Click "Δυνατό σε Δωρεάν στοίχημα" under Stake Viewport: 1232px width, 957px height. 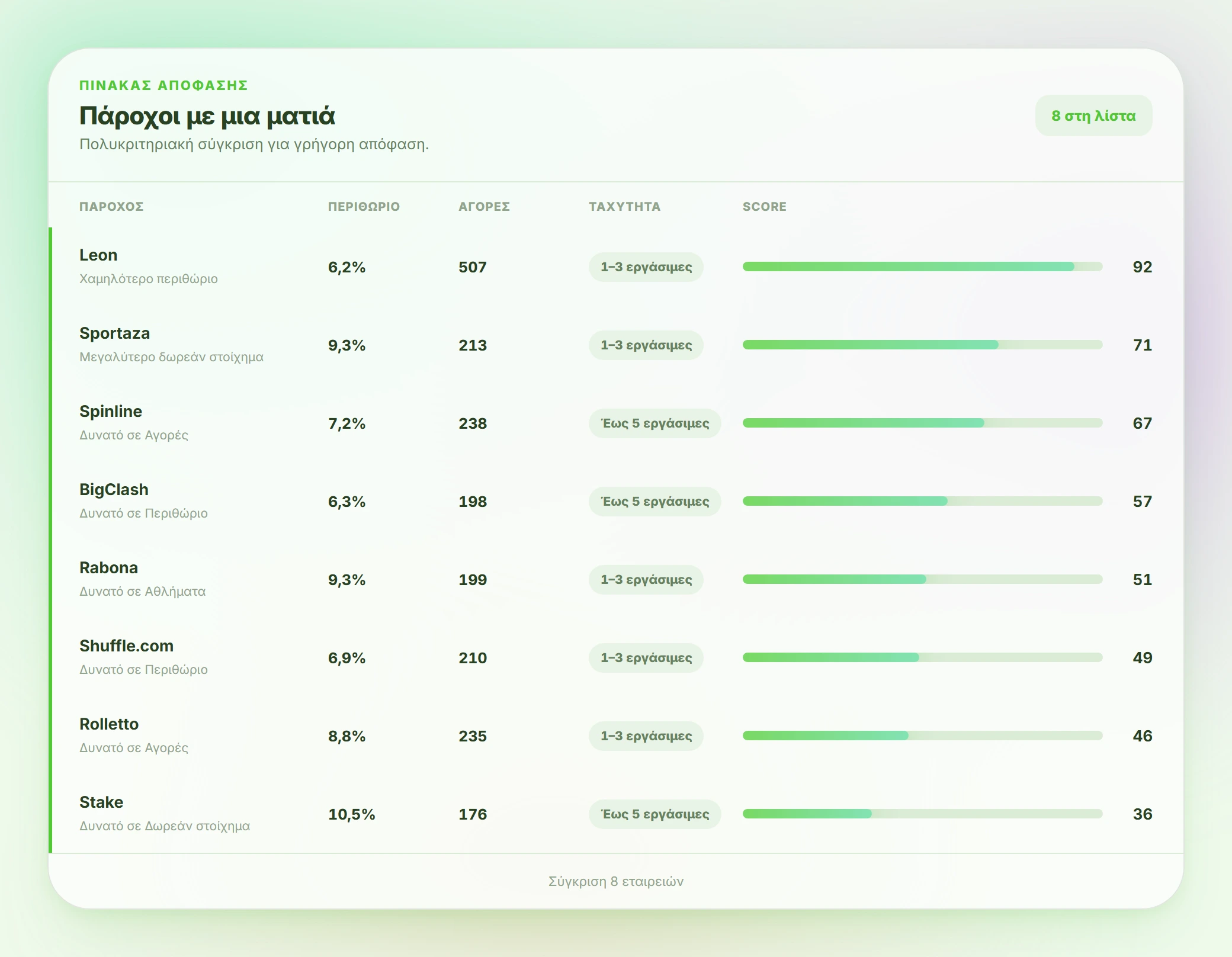(x=165, y=826)
